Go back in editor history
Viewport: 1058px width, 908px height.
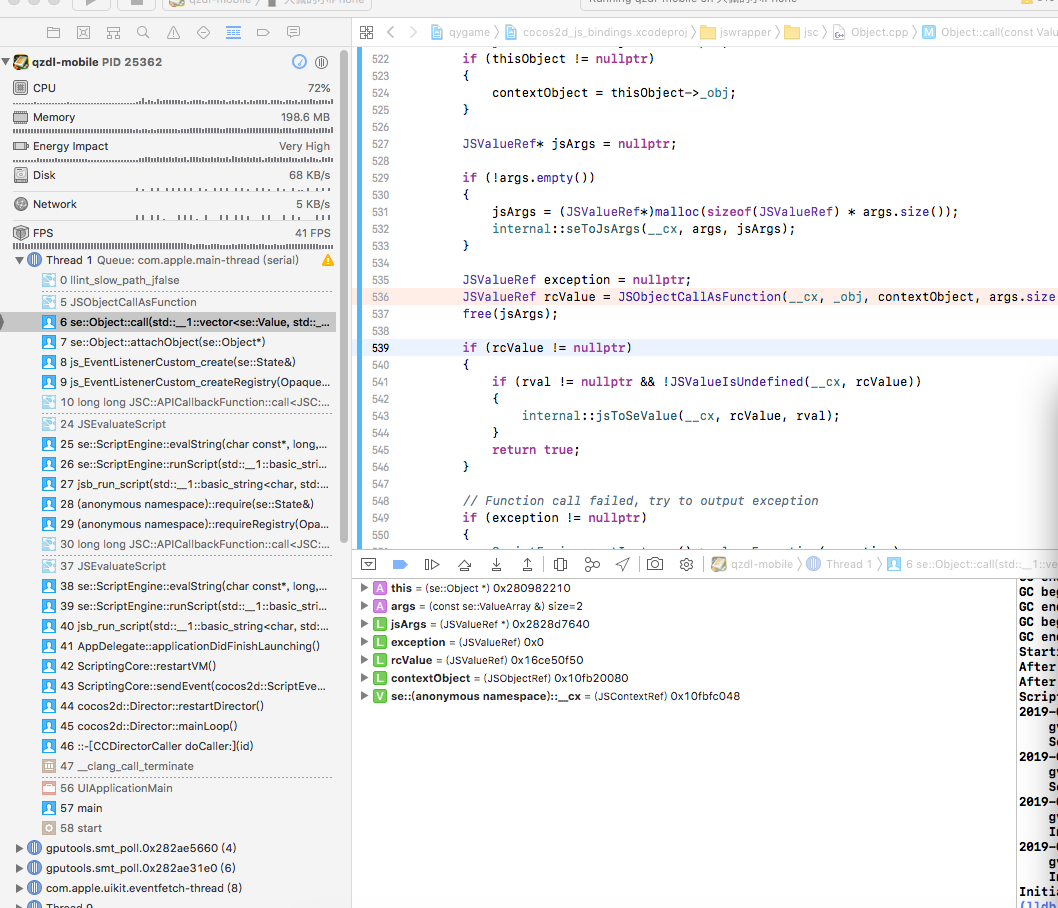coord(391,32)
